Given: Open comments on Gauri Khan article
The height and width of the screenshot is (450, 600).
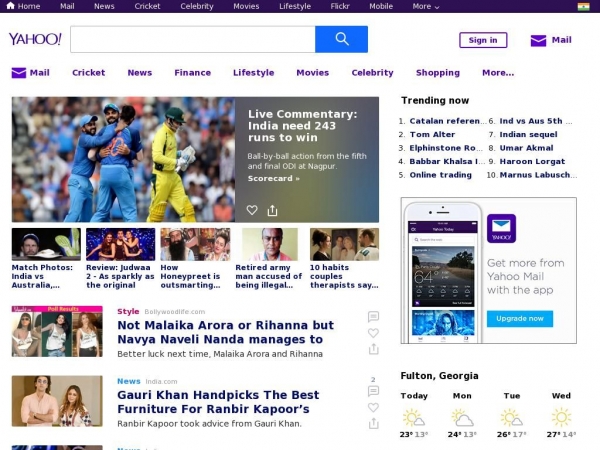Looking at the screenshot, I should [x=373, y=391].
